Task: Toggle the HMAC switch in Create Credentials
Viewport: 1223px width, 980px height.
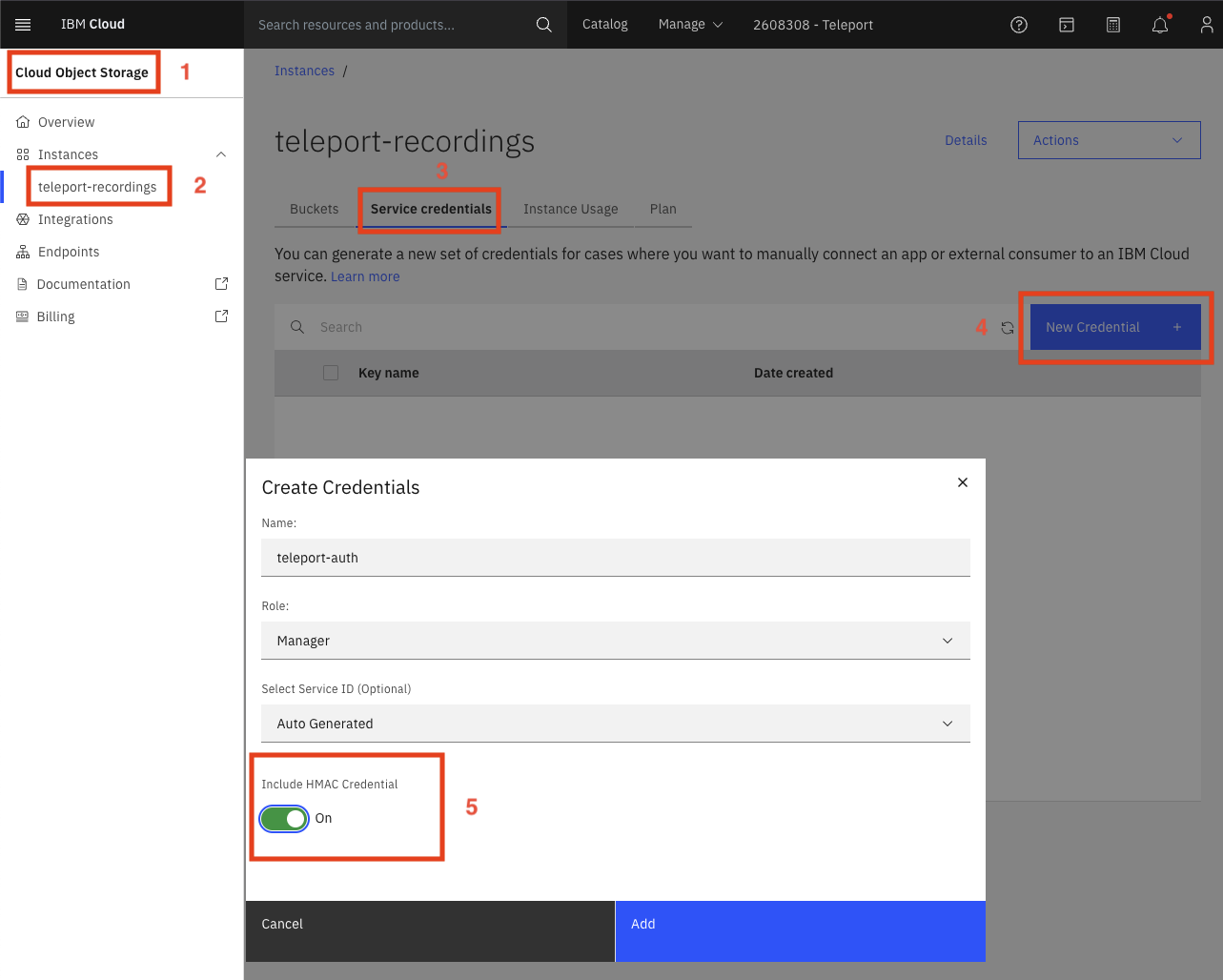Action: coord(283,818)
